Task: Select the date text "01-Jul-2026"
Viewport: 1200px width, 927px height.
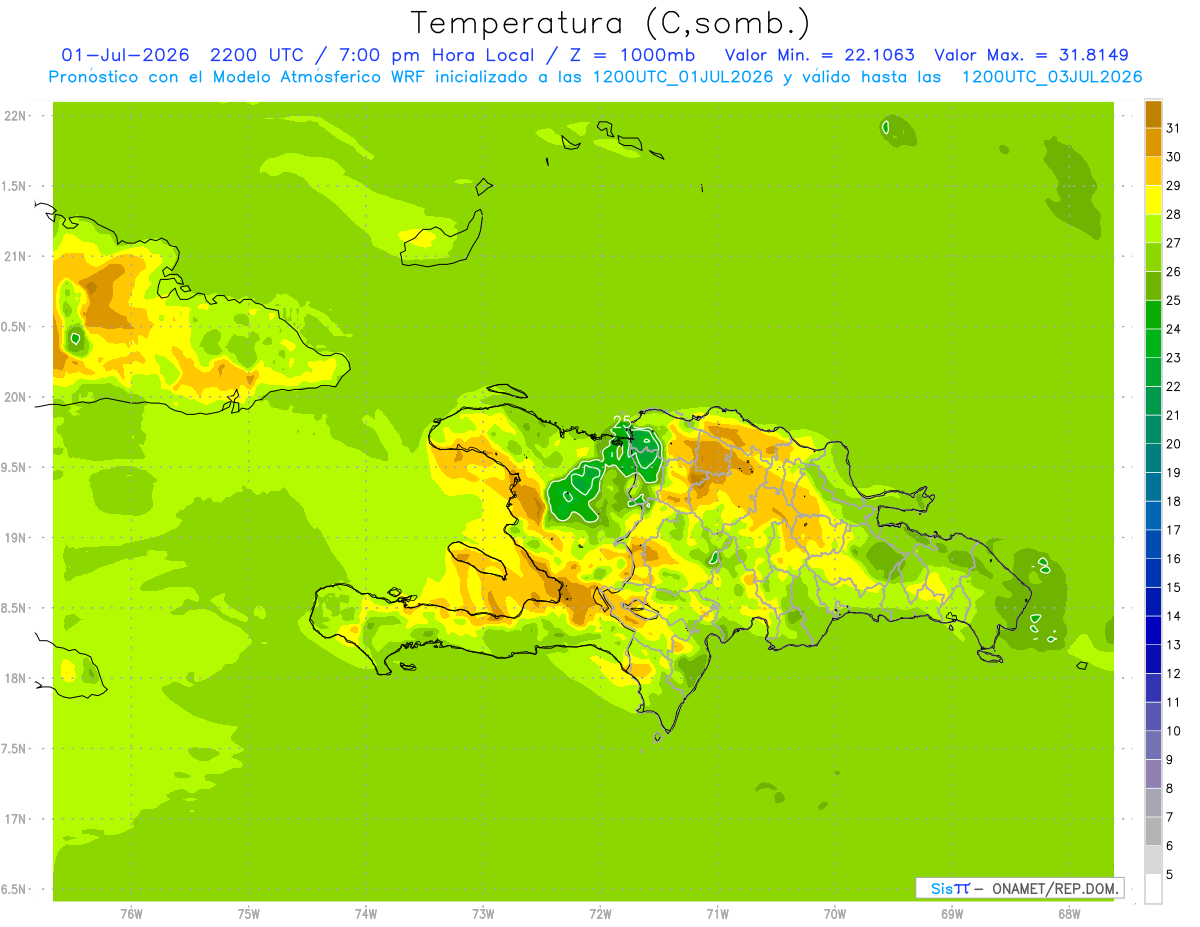Action: 125,55
